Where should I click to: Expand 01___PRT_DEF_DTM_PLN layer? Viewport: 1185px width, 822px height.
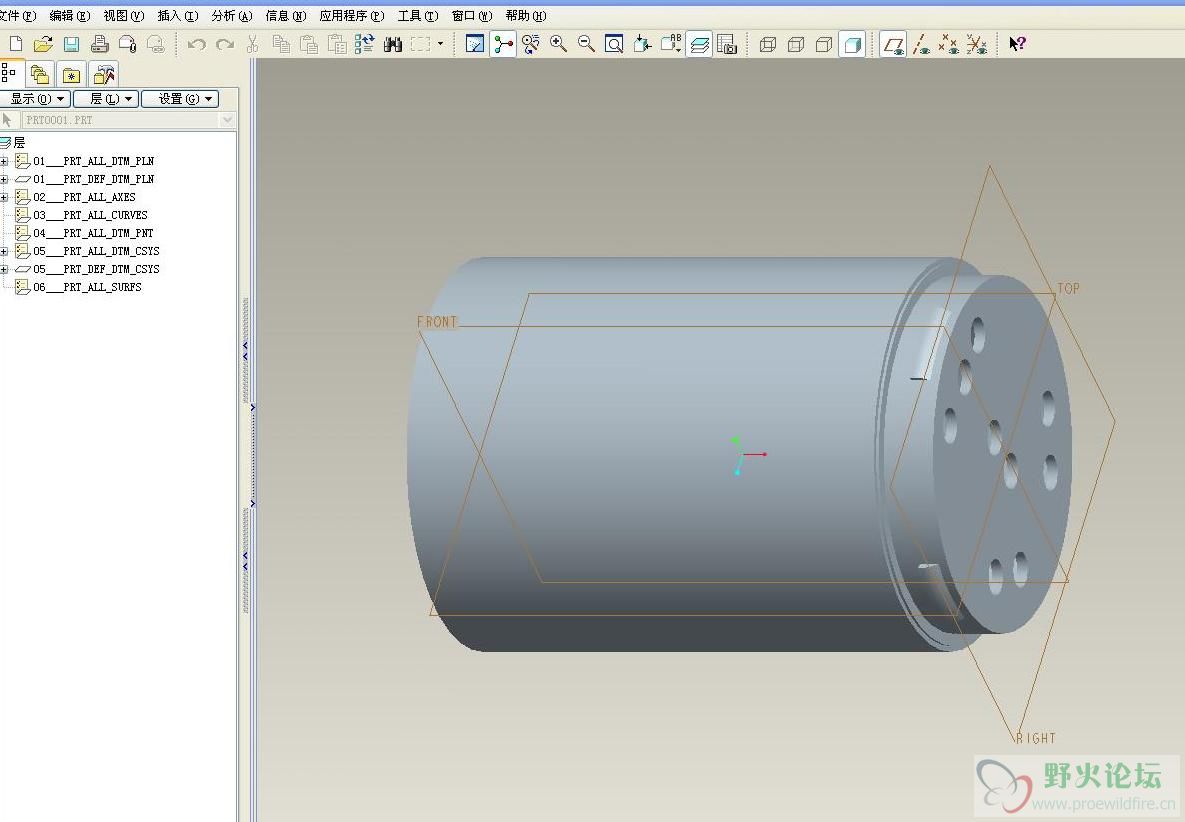coord(4,179)
